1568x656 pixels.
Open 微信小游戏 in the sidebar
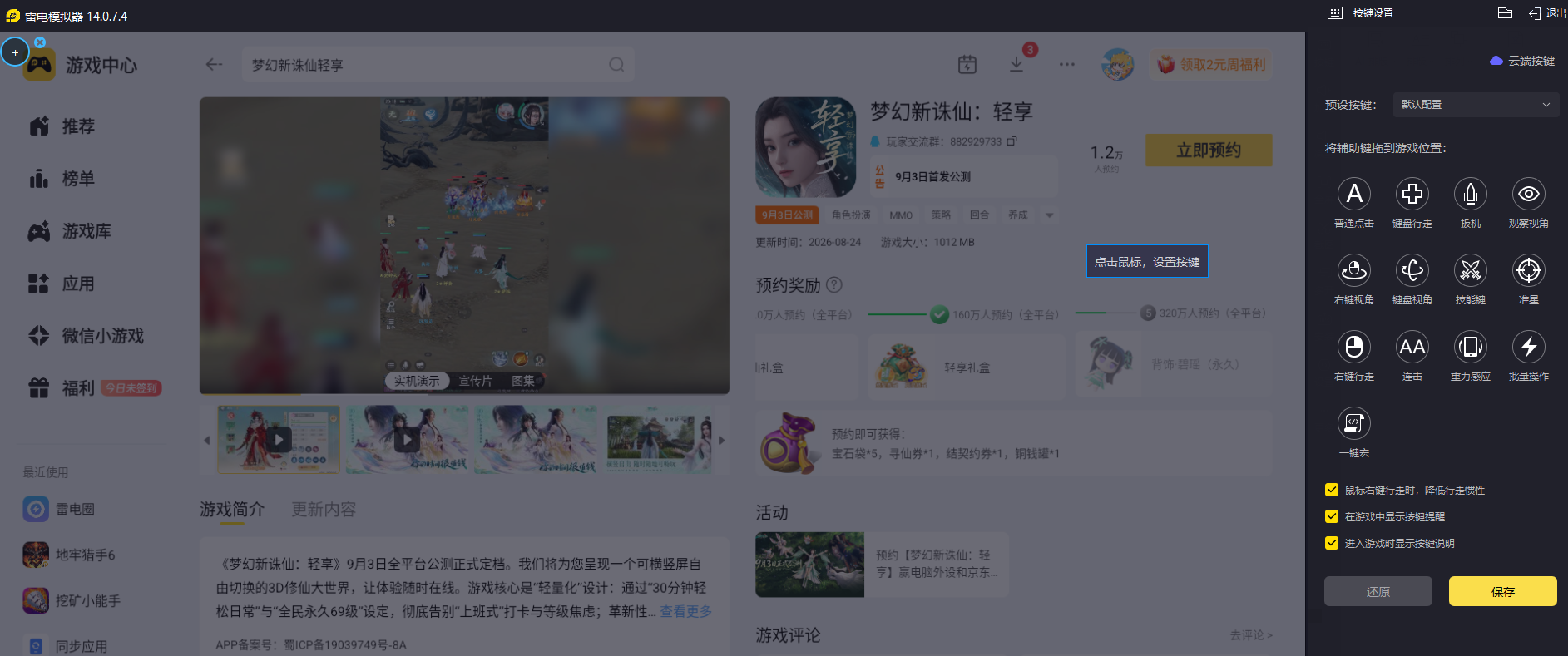(87, 336)
